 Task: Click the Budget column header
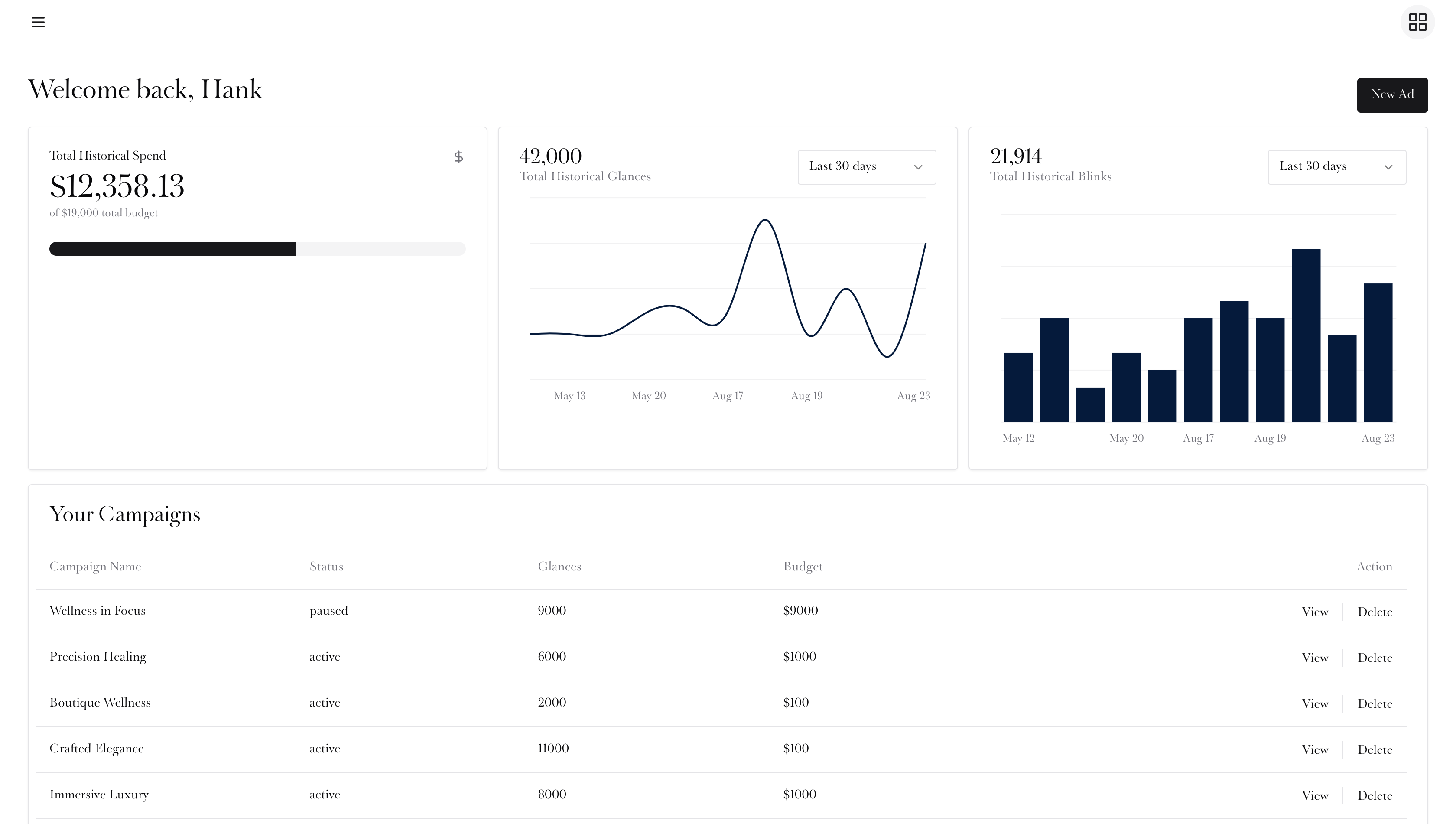802,567
